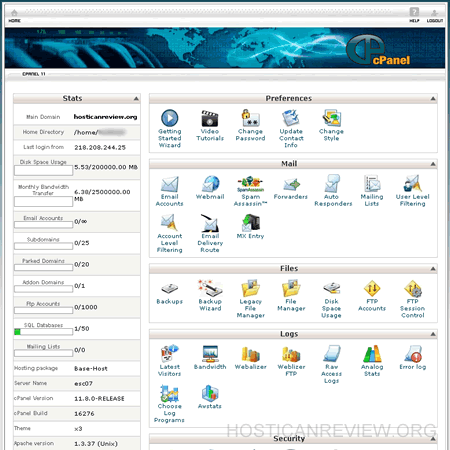Open Forwarders icon
The height and width of the screenshot is (450, 450).
[x=291, y=184]
